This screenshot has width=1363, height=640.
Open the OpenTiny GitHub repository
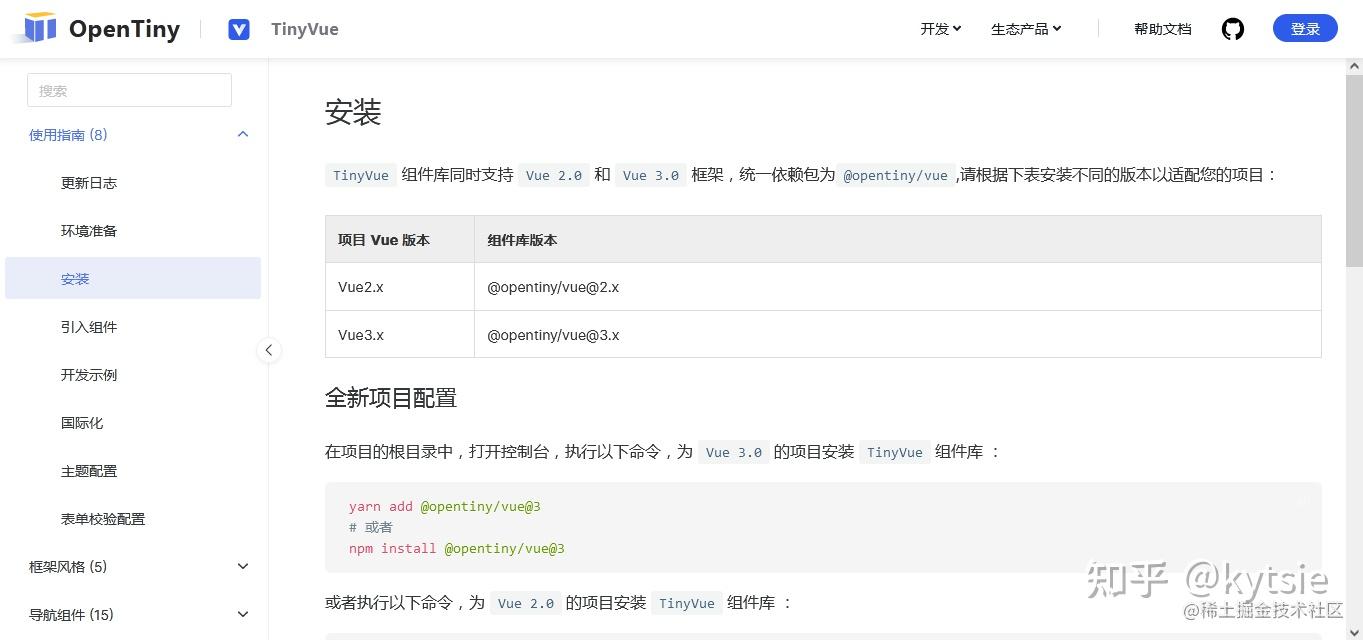tap(1232, 28)
